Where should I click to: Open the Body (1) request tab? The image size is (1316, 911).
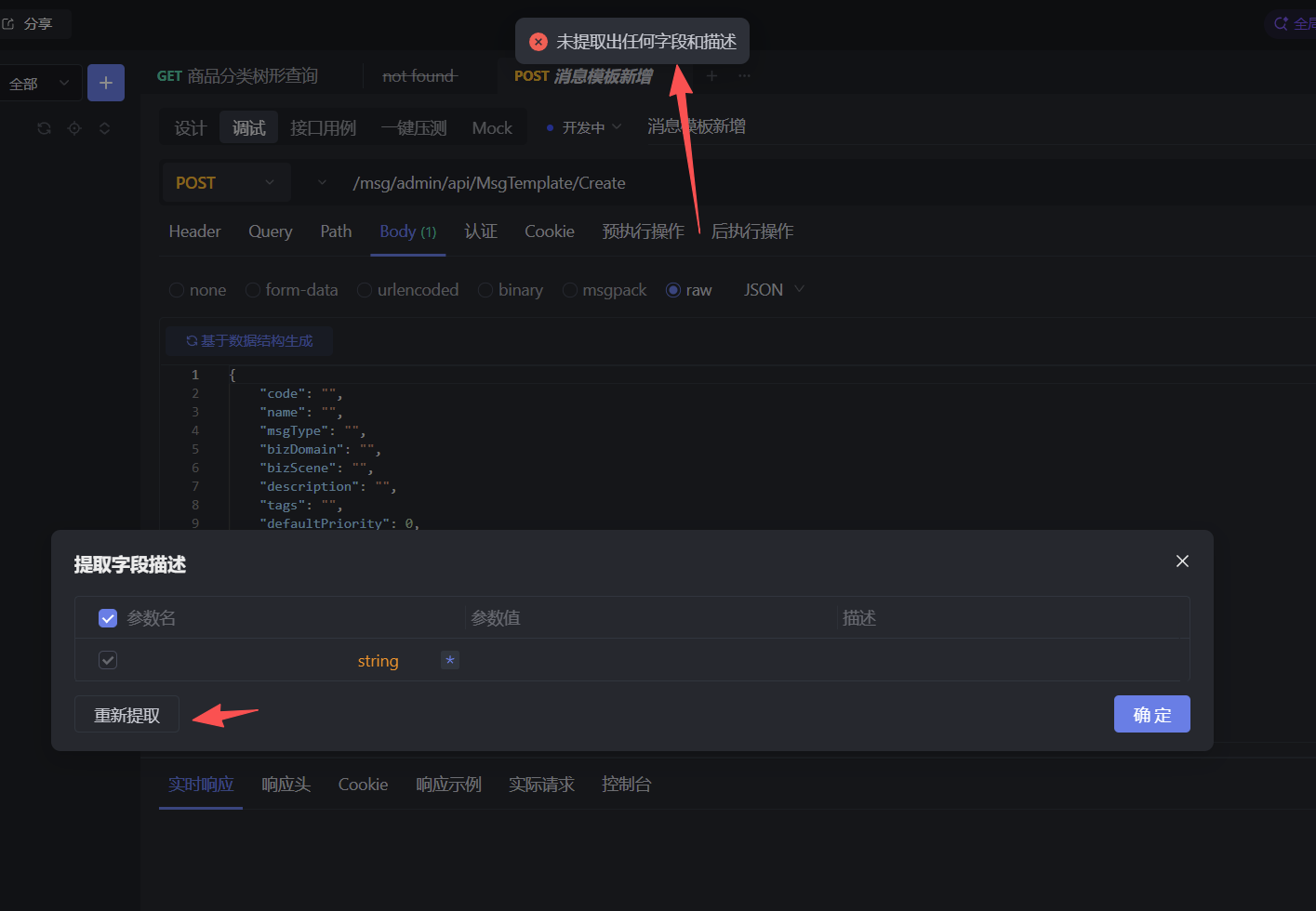[x=408, y=231]
